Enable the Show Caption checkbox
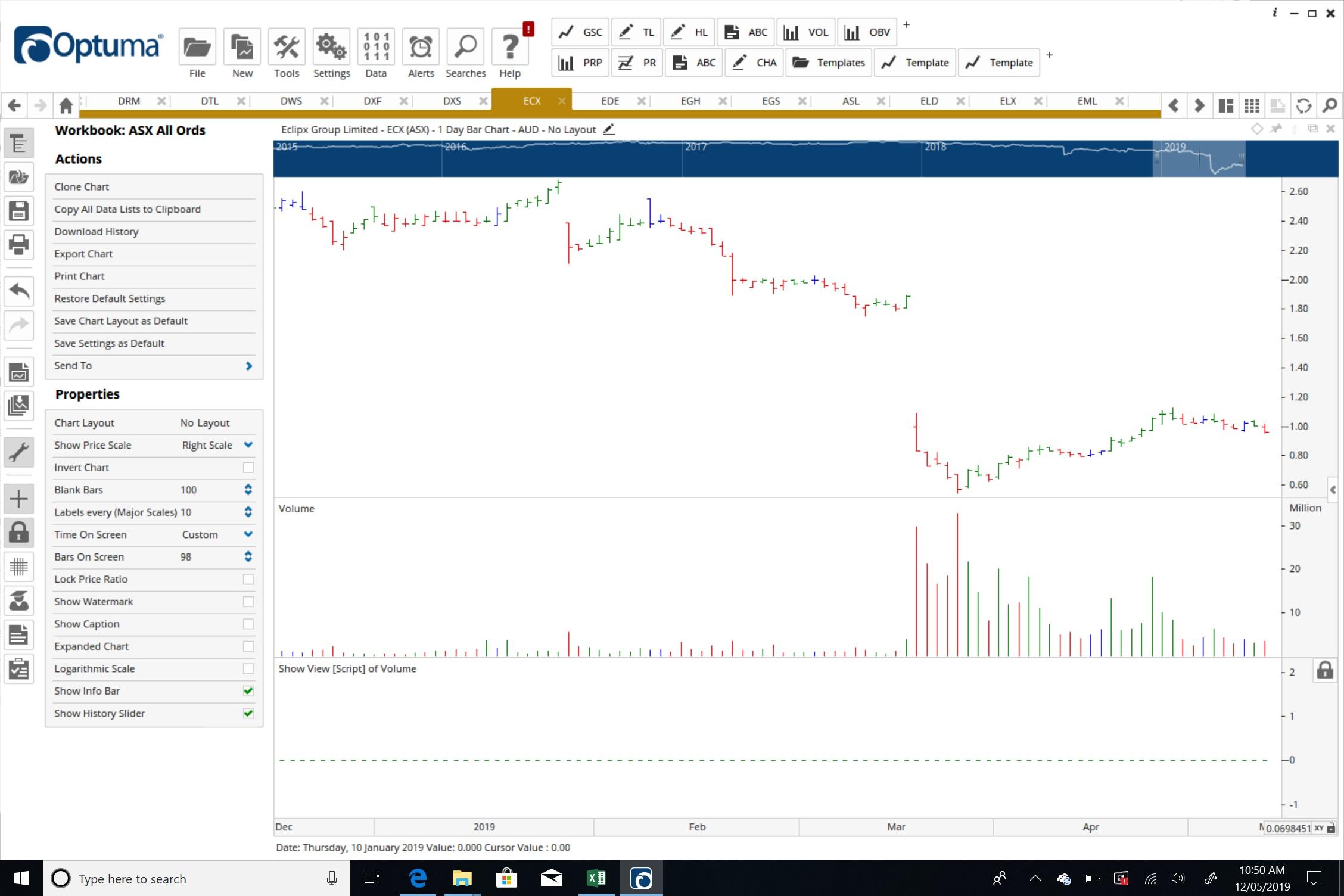Image resolution: width=1344 pixels, height=896 pixels. [x=248, y=624]
